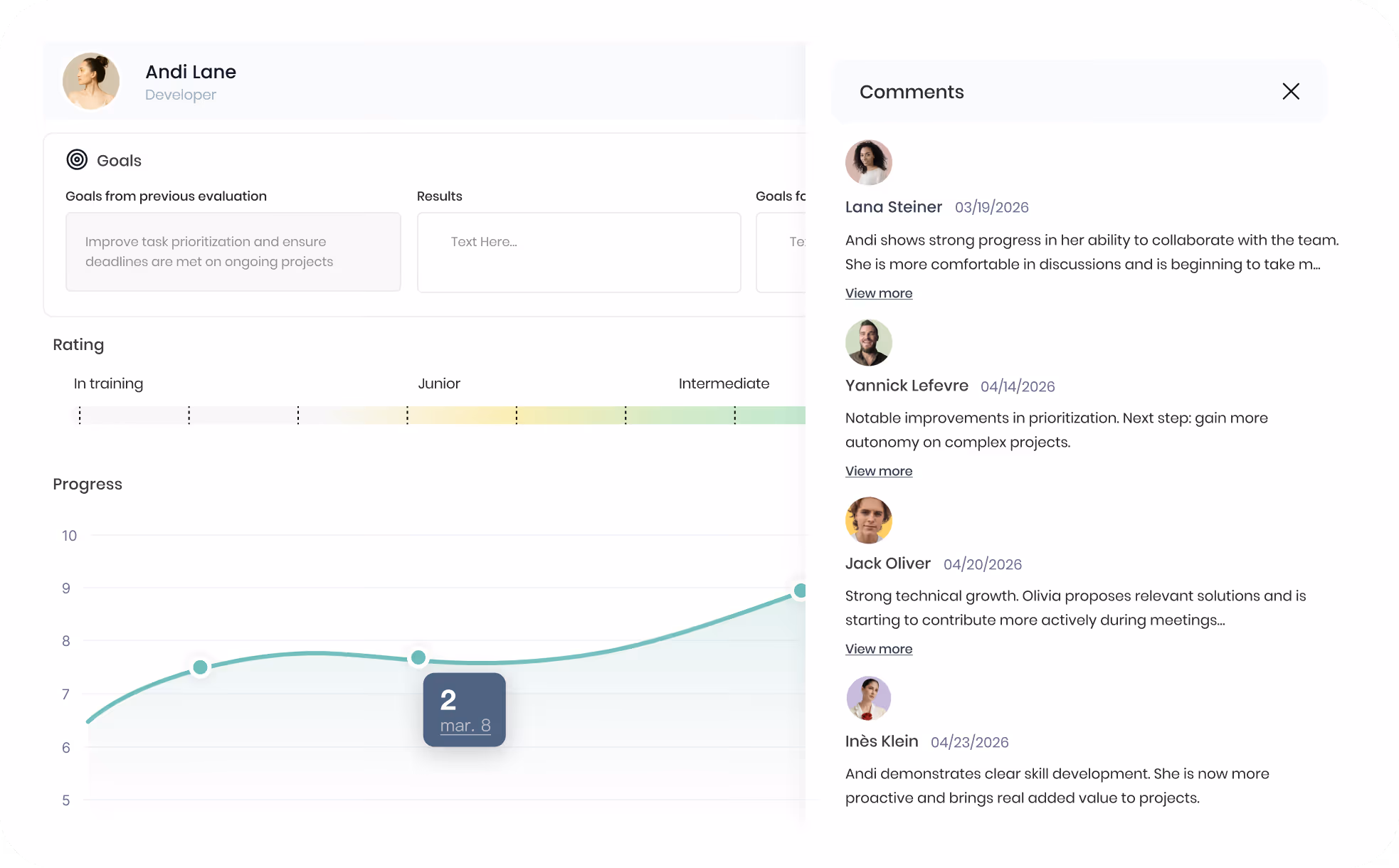Click the date '04/23/2026'
The width and height of the screenshot is (1399, 868).
pos(970,742)
